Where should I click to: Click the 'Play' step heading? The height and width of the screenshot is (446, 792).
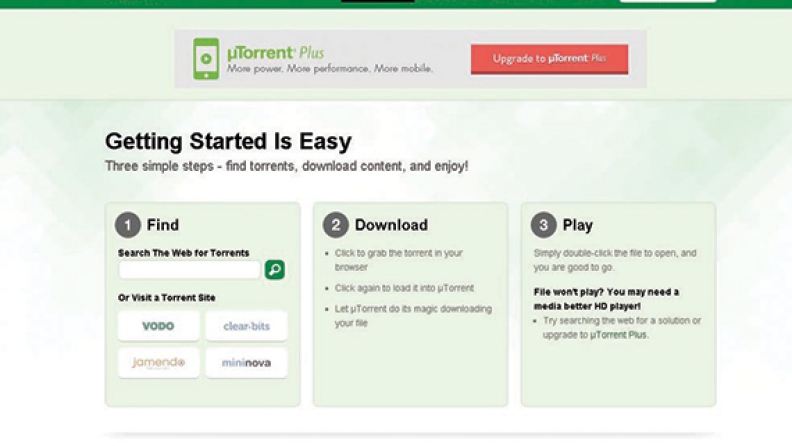coord(578,225)
